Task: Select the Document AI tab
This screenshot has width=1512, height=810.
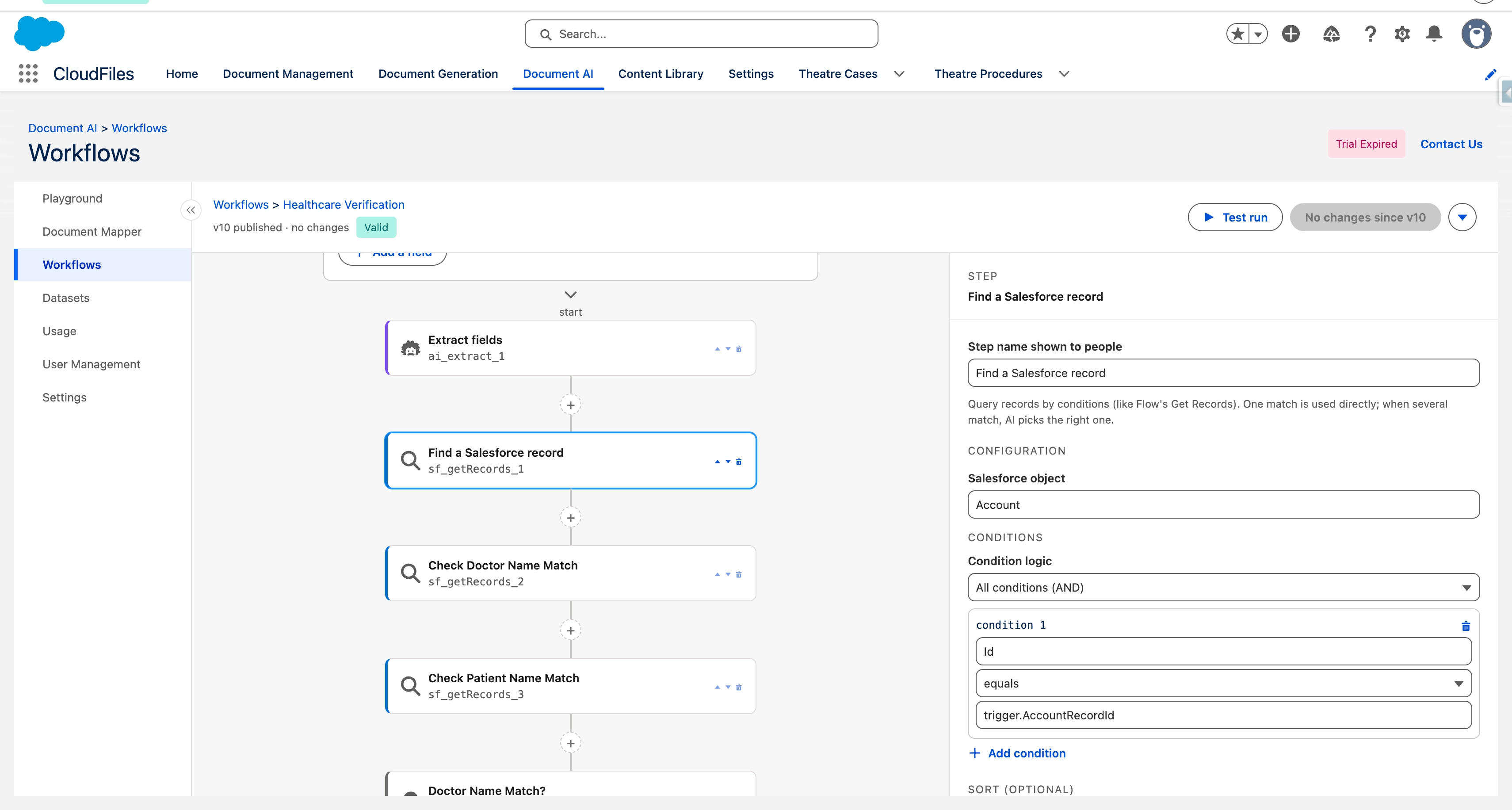Action: [558, 74]
